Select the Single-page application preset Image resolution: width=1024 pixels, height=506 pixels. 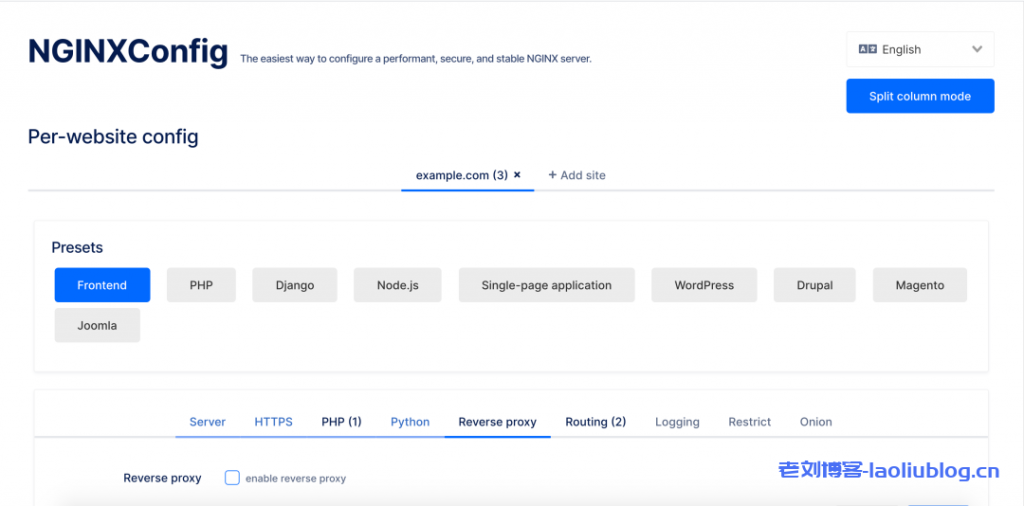click(547, 285)
